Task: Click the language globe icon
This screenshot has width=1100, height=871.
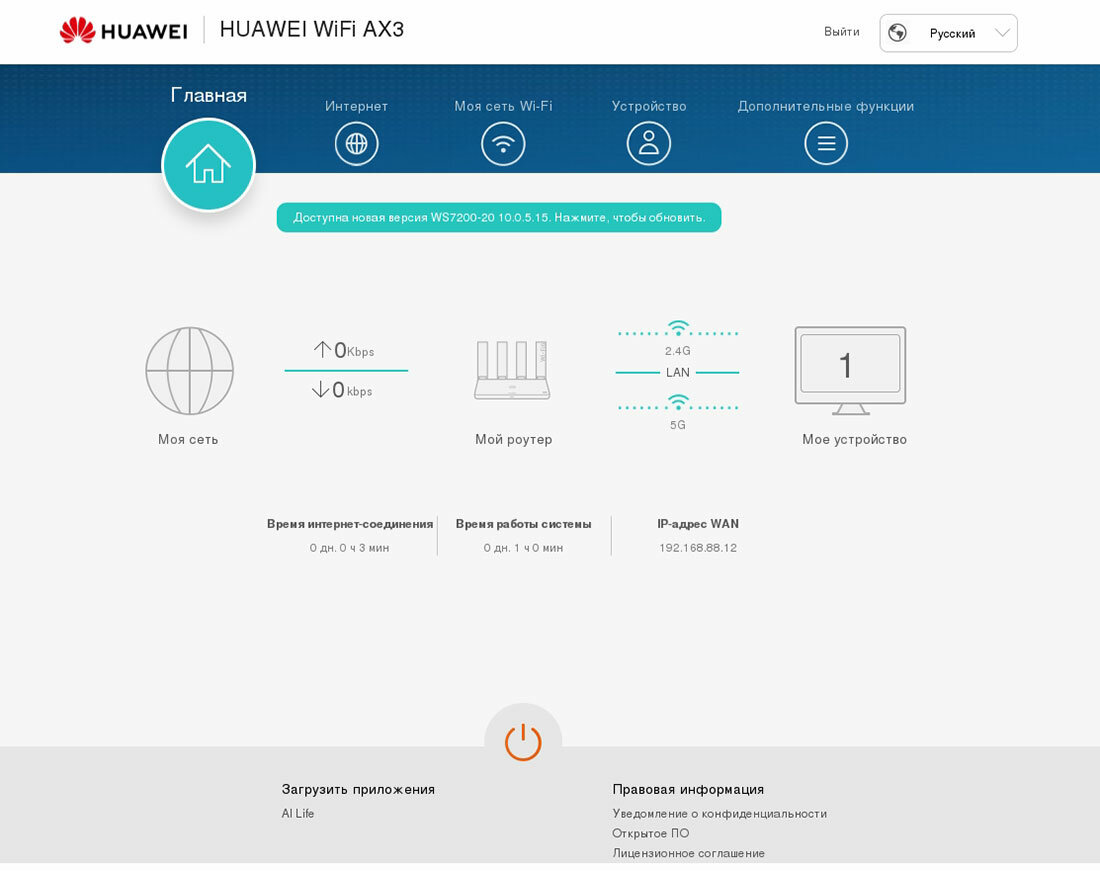Action: [897, 33]
